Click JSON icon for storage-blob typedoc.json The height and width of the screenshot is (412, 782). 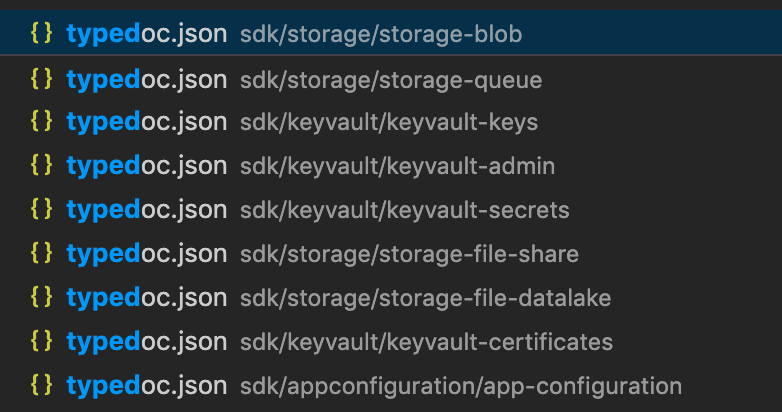(41, 33)
